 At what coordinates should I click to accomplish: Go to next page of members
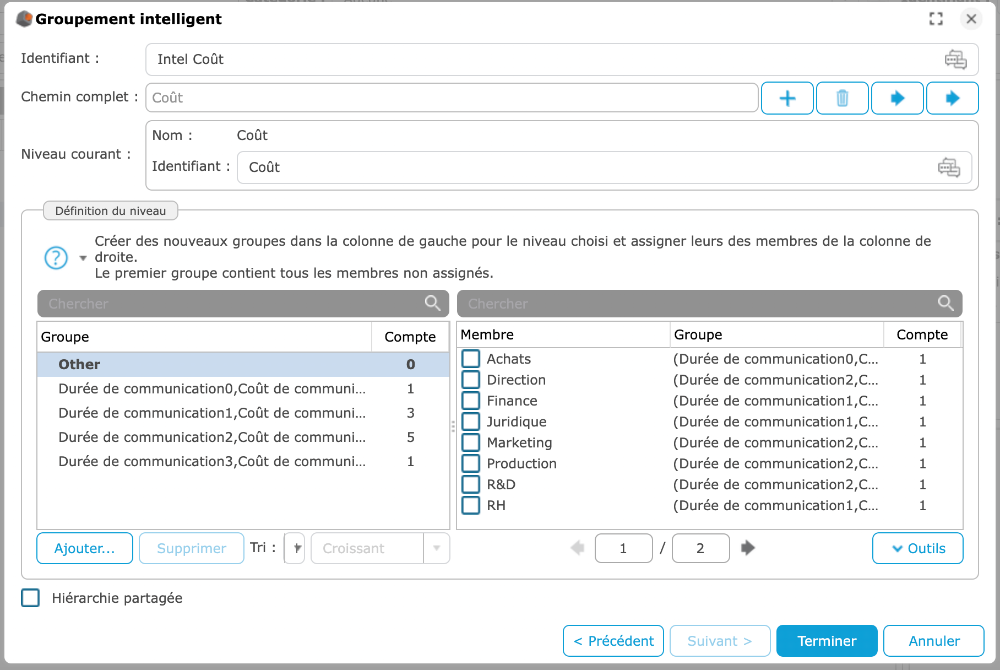click(x=748, y=548)
